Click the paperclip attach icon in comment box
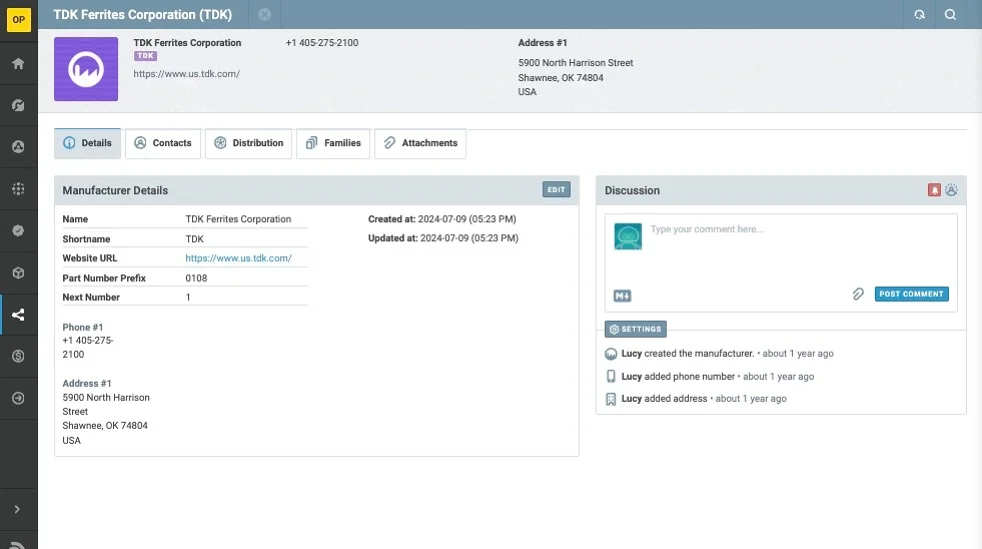982x549 pixels. pos(857,294)
